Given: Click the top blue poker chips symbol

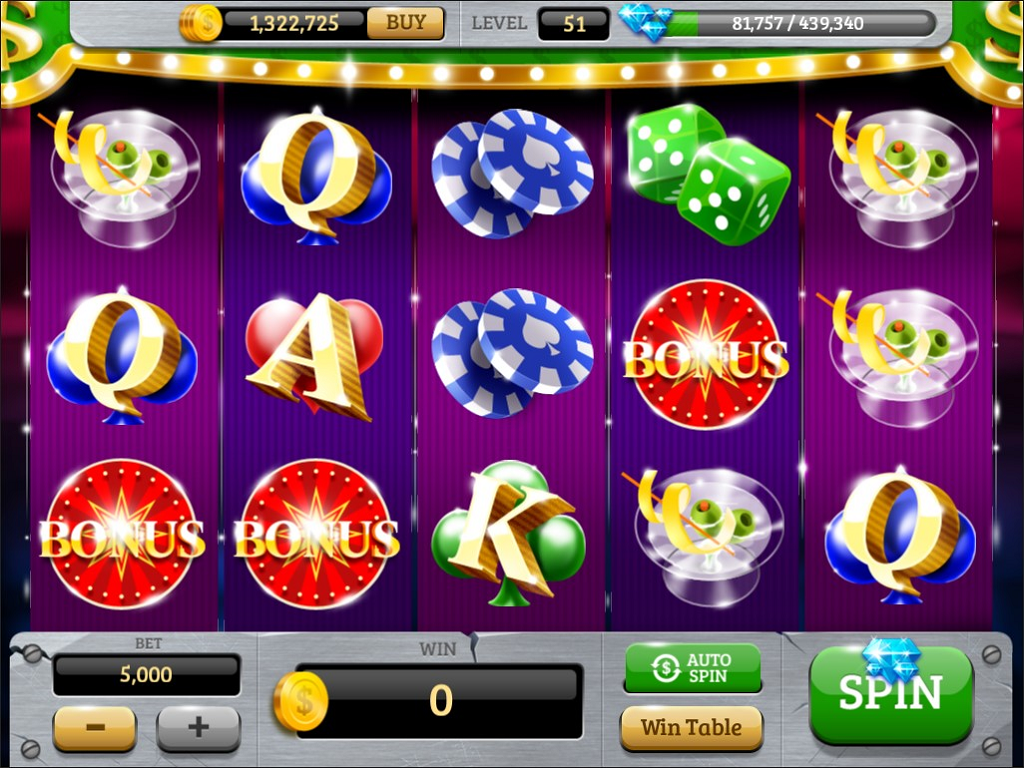Looking at the screenshot, I should coord(512,172).
